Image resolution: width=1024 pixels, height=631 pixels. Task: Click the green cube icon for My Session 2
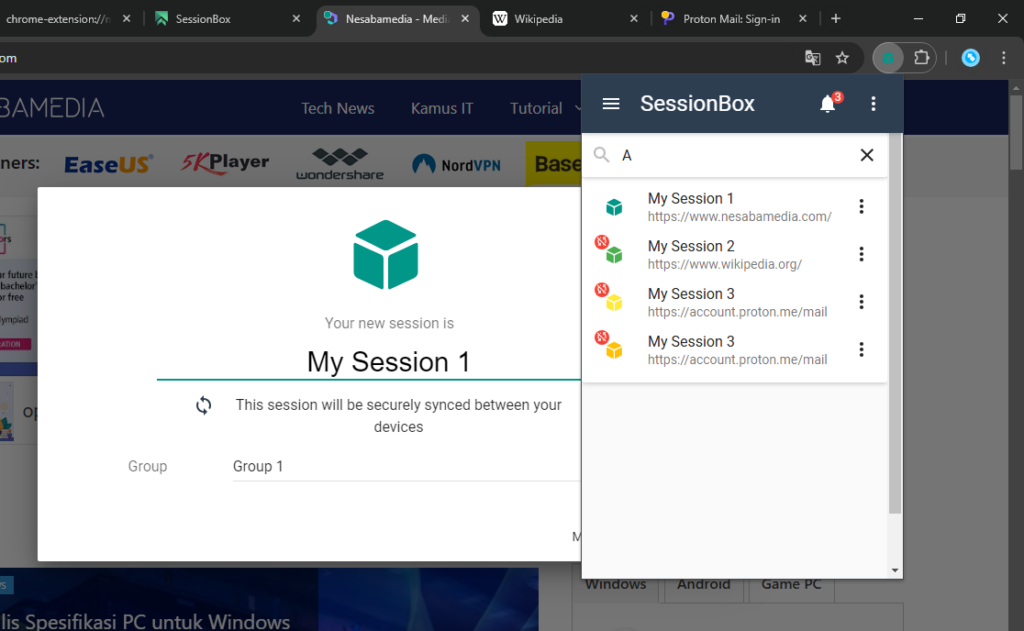pos(614,254)
